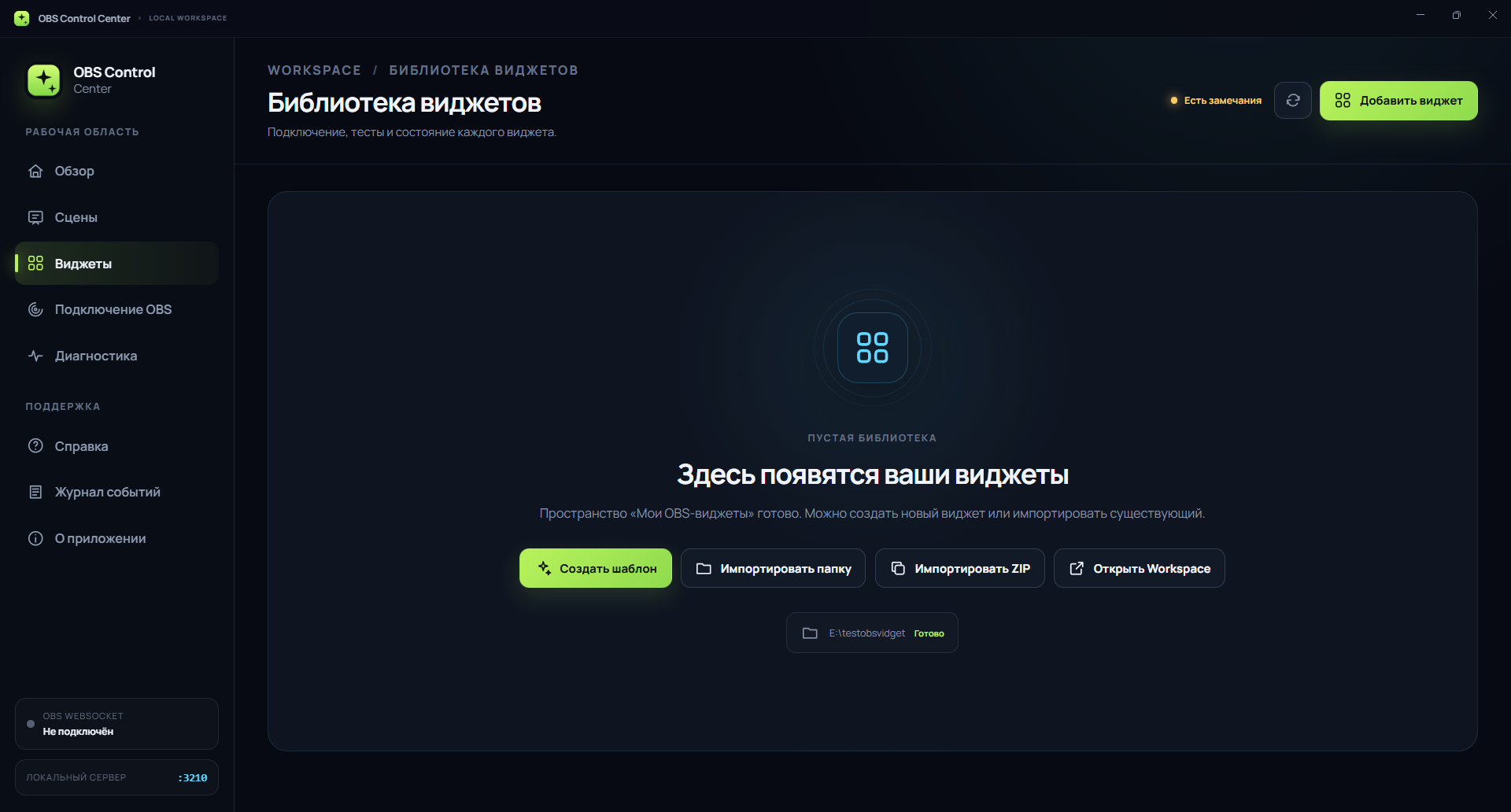Image resolution: width=1511 pixels, height=812 pixels.
Task: Click the Библиотека виджетов page title
Action: [404, 102]
